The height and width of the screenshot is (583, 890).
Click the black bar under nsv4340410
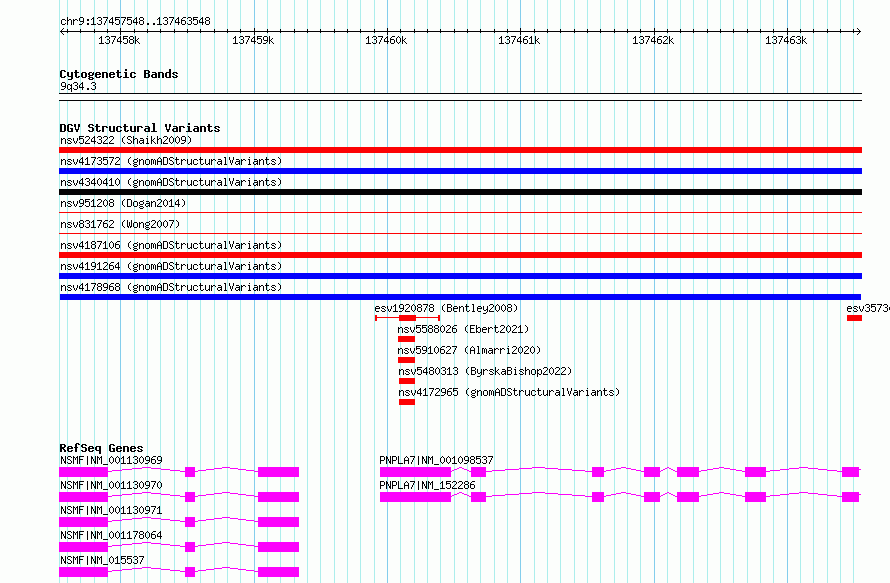coord(460,192)
